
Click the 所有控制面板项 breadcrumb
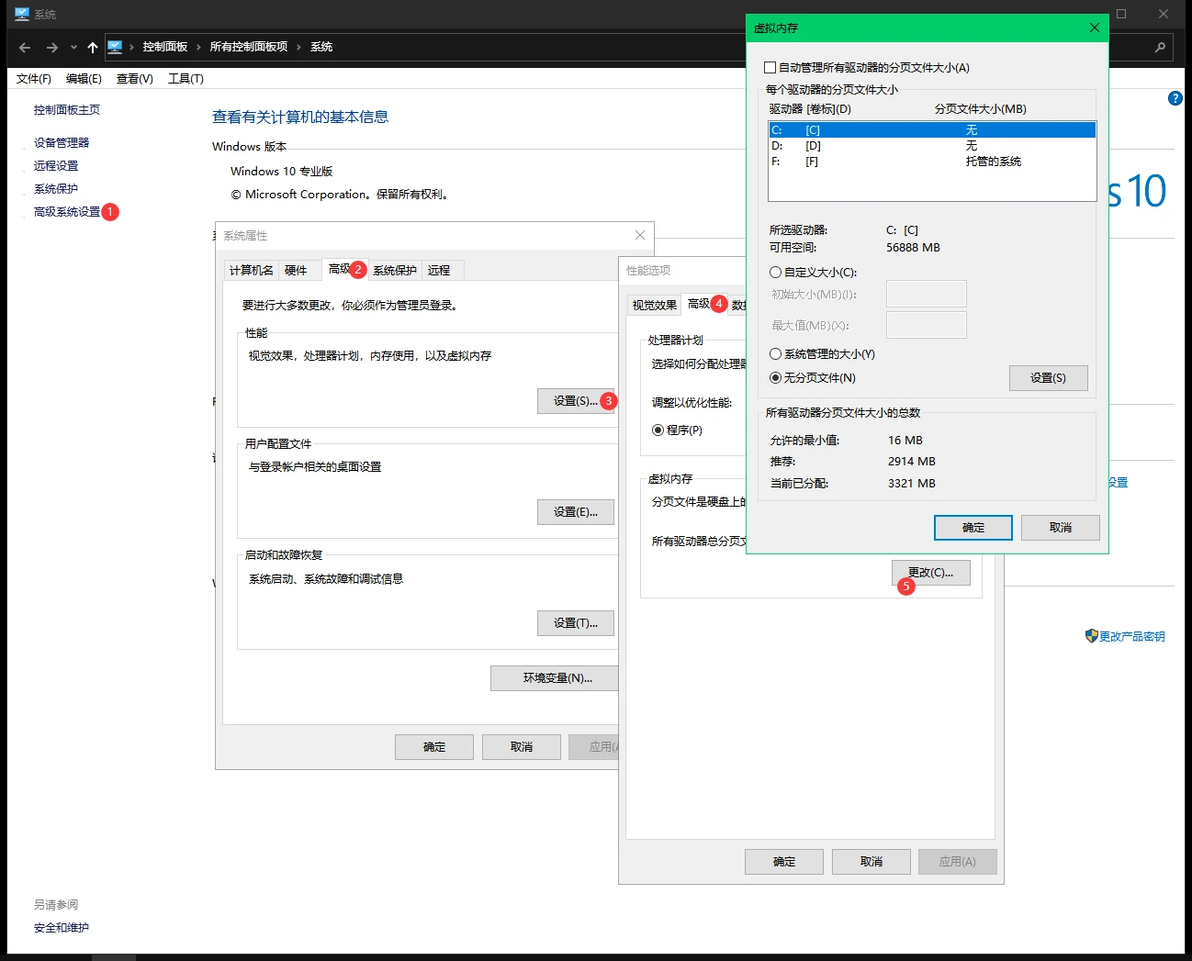click(249, 47)
